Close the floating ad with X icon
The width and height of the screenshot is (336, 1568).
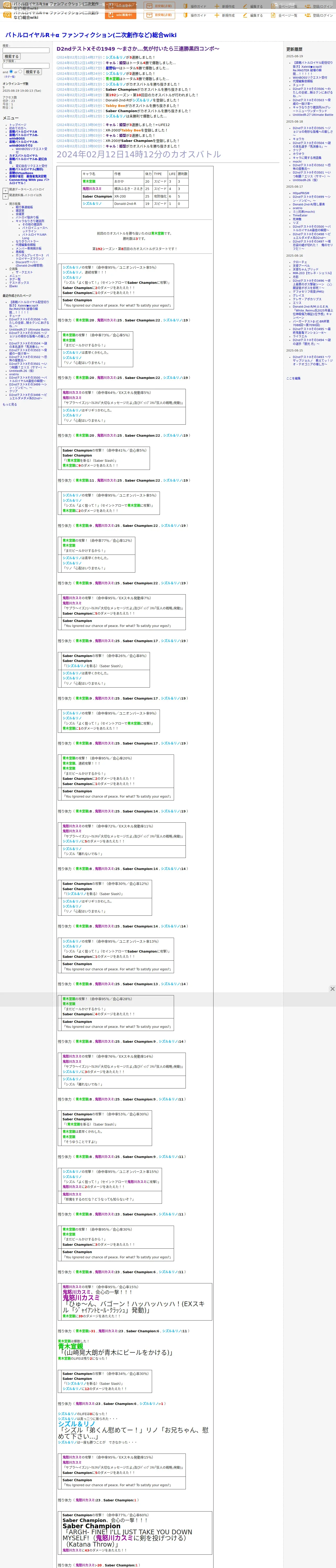coord(332,989)
